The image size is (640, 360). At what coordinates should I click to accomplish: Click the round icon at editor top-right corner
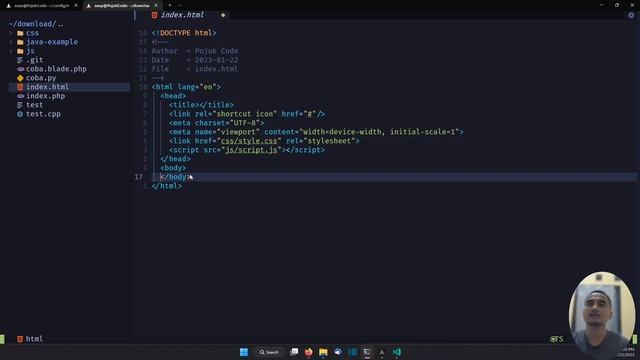pyautogui.click(x=631, y=15)
